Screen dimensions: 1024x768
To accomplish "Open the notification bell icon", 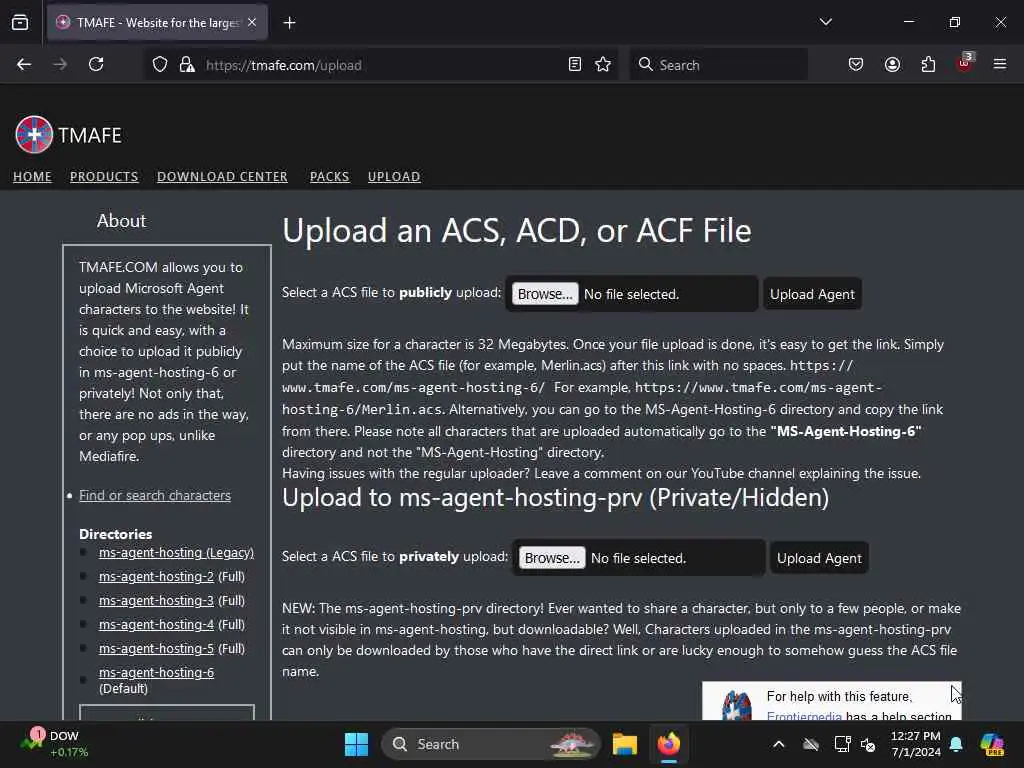I will click(956, 744).
